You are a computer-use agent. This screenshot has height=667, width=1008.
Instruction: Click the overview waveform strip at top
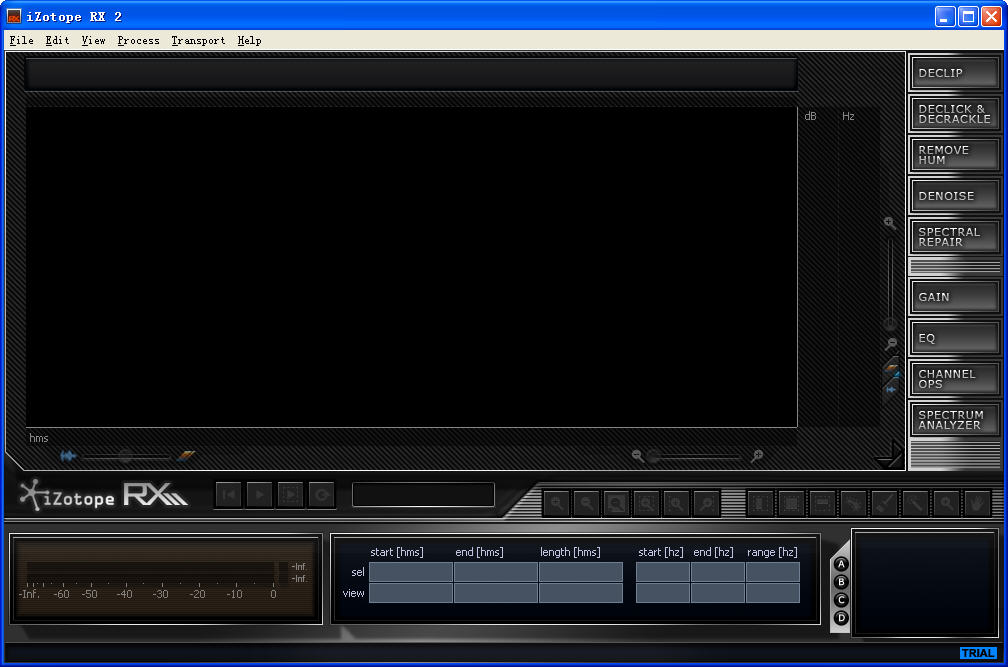tap(411, 75)
